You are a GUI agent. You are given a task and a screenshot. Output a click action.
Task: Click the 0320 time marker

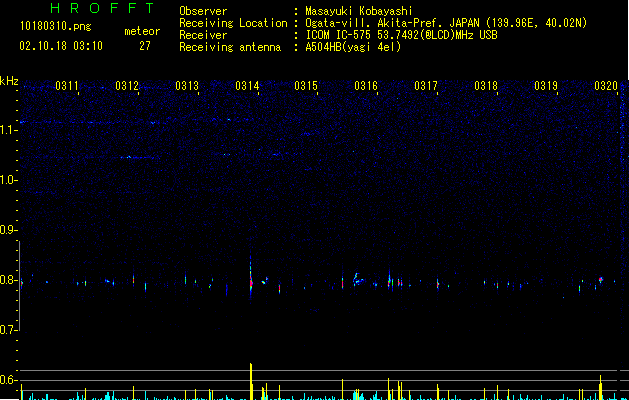pyautogui.click(x=606, y=86)
